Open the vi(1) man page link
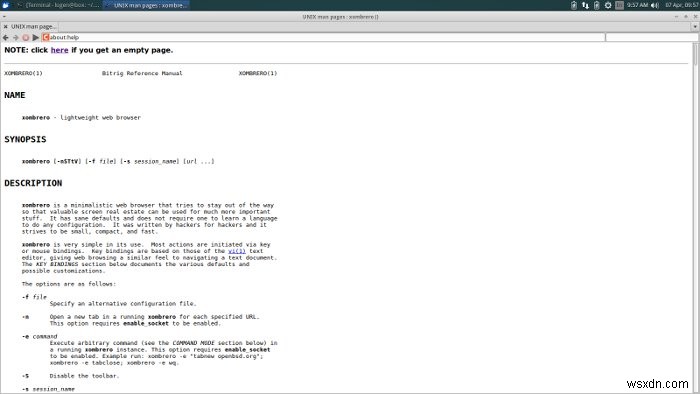This screenshot has height=394, width=700. (237, 251)
